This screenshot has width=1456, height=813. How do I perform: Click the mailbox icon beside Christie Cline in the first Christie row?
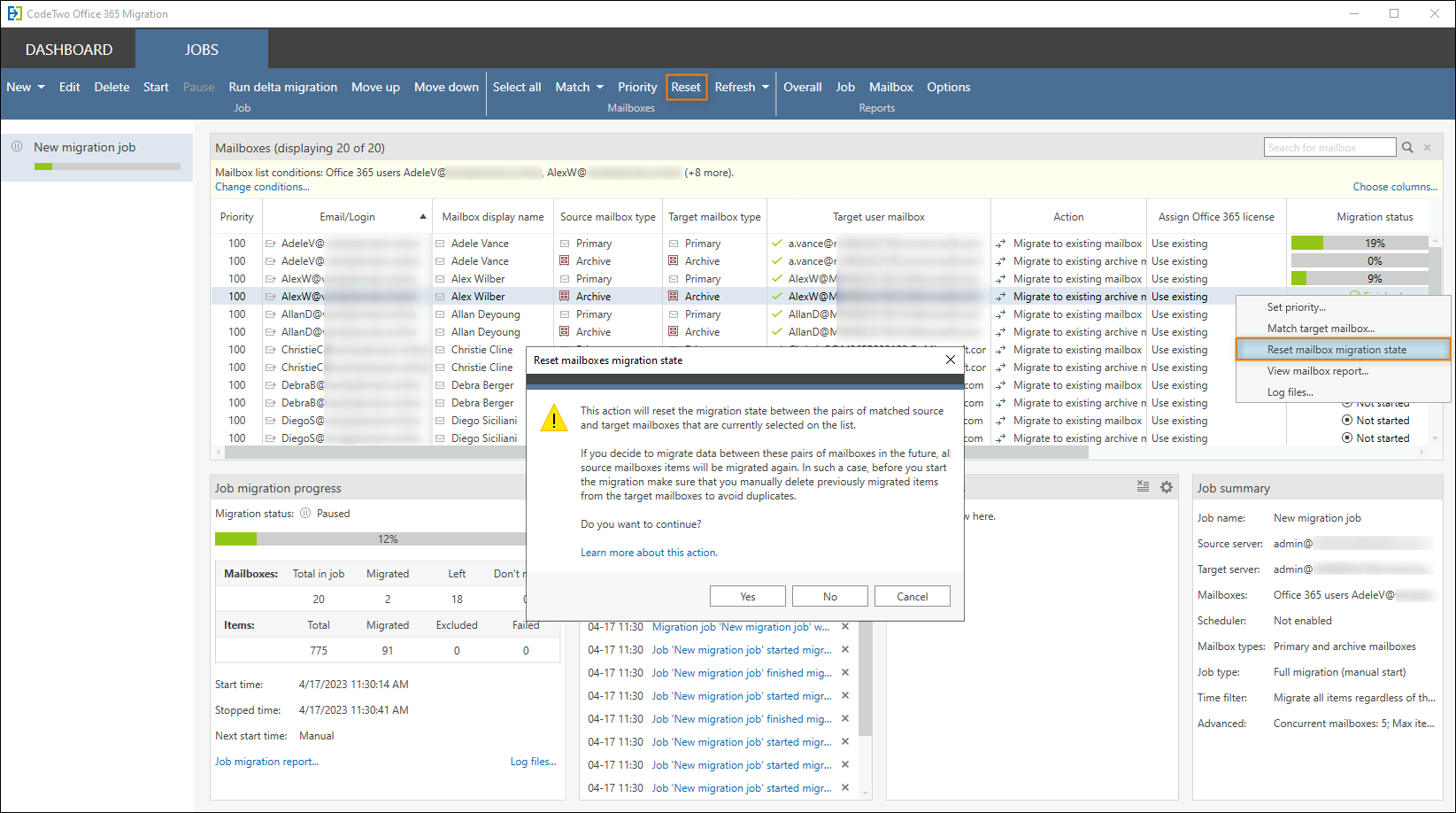[440, 349]
